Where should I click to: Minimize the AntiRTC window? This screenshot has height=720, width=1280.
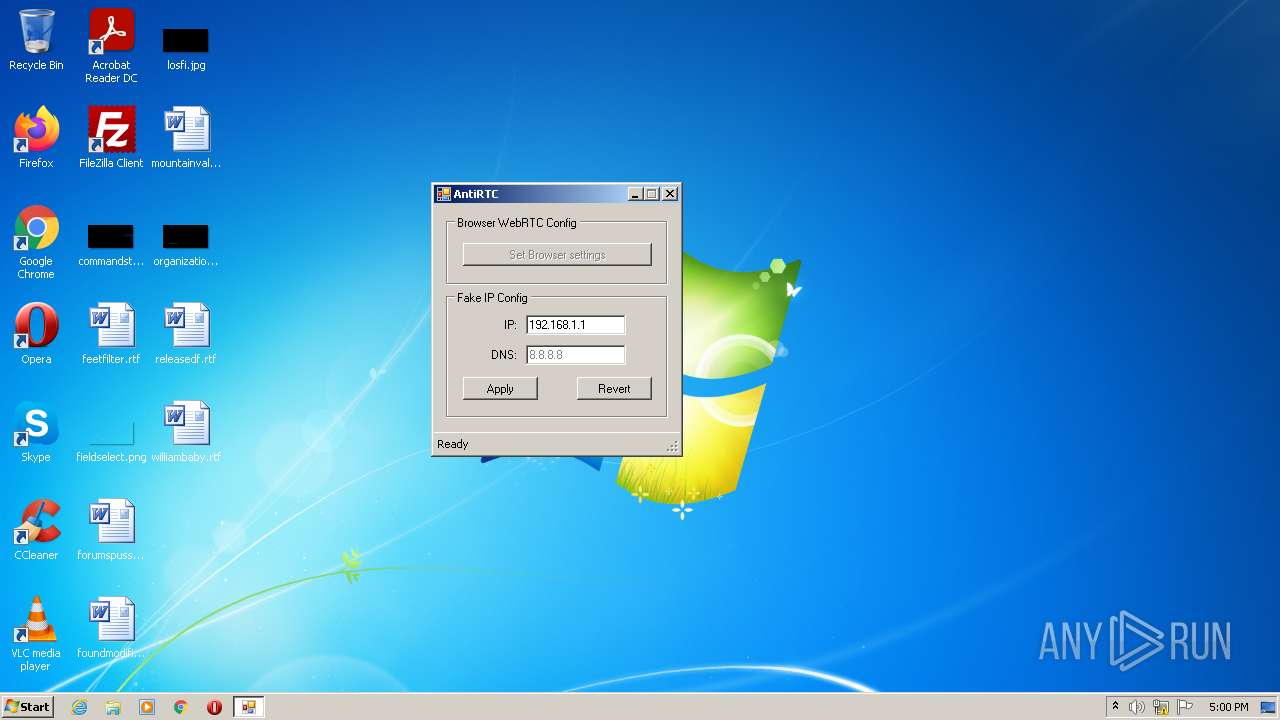(635, 194)
